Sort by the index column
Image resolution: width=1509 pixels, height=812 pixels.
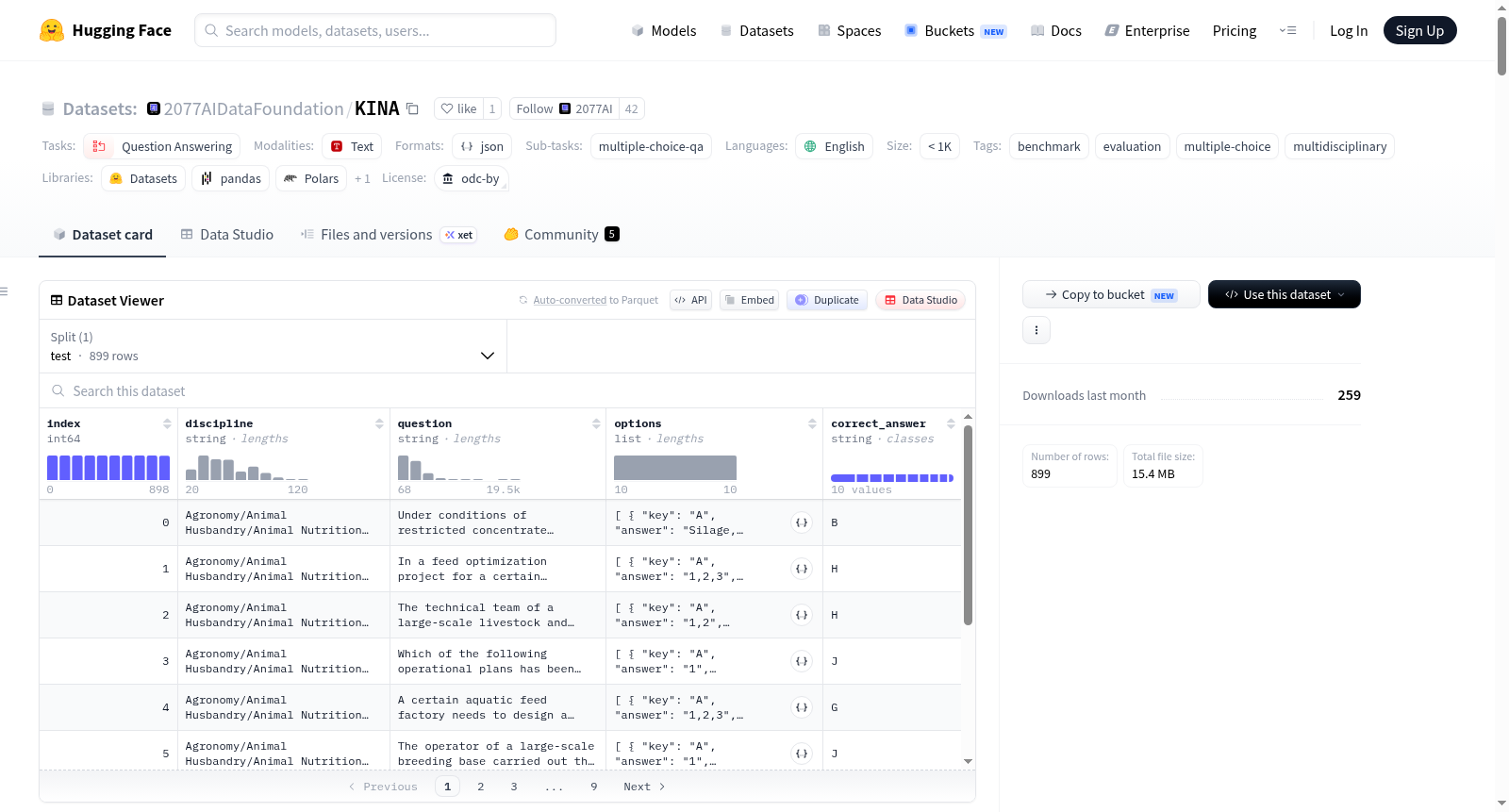(167, 423)
